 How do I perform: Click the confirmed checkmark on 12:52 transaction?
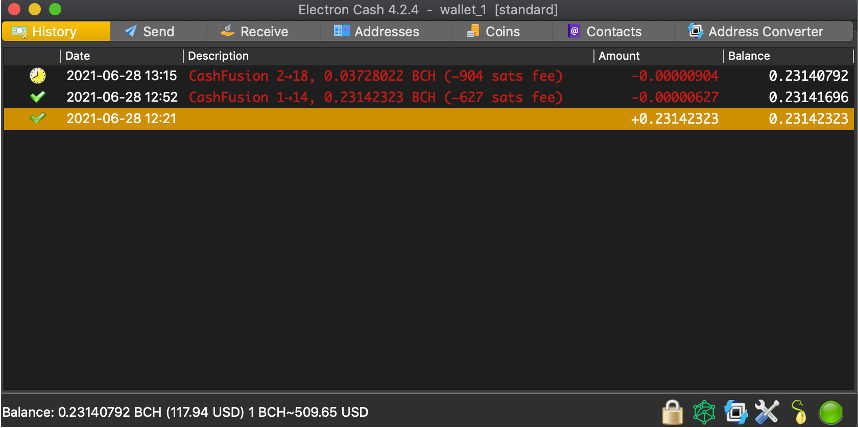tap(38, 97)
